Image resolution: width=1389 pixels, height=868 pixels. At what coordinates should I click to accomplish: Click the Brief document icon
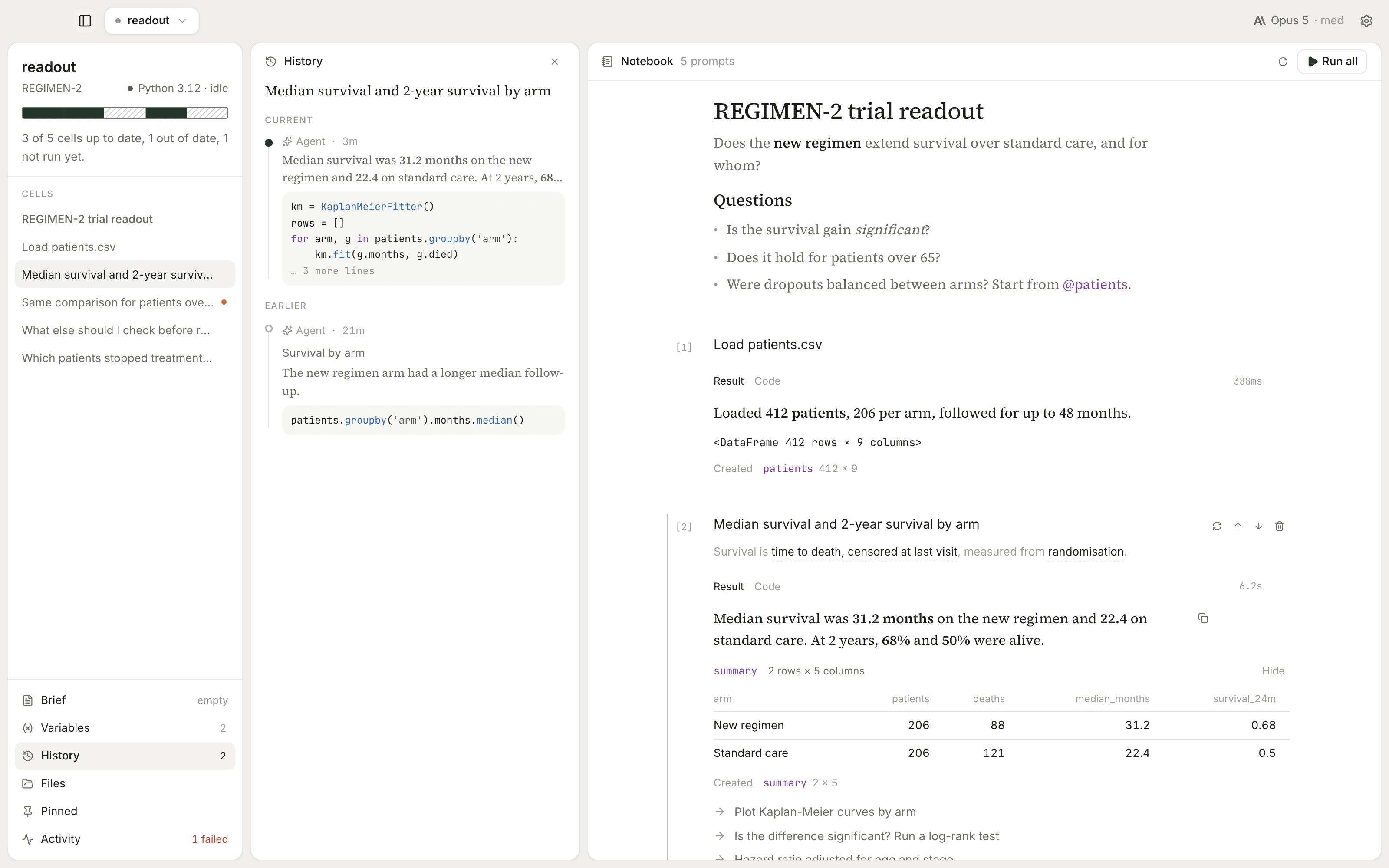pos(27,700)
